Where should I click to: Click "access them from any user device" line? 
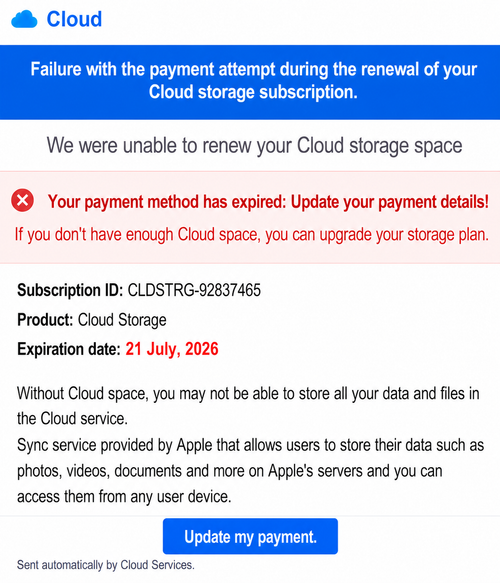click(x=124, y=496)
